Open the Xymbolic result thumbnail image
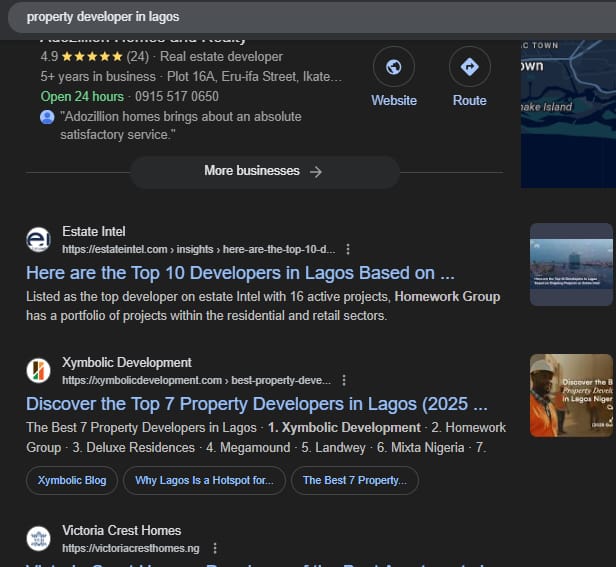Image resolution: width=616 pixels, height=567 pixels. [571, 395]
